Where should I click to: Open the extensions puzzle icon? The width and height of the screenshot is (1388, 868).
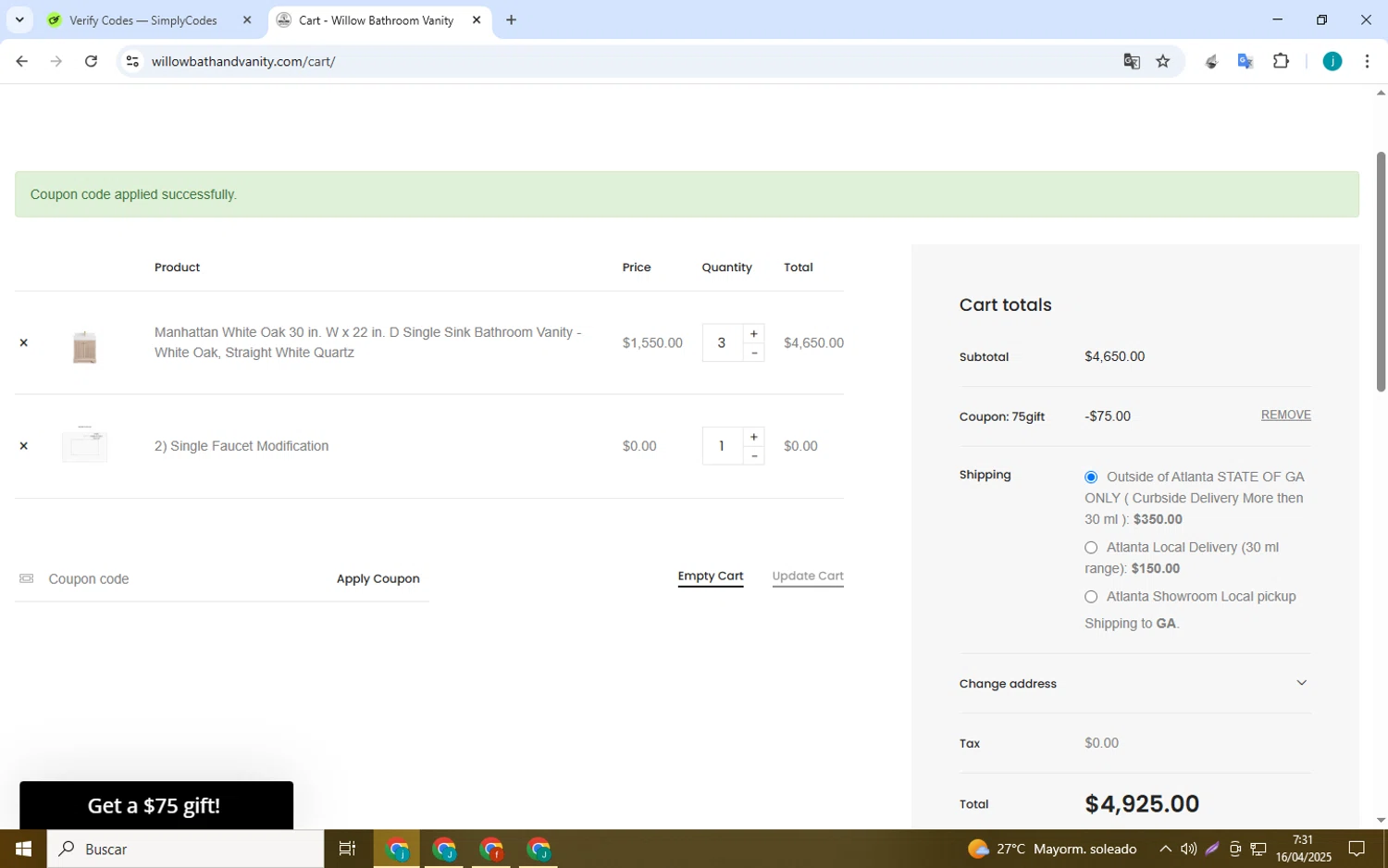coord(1281,61)
